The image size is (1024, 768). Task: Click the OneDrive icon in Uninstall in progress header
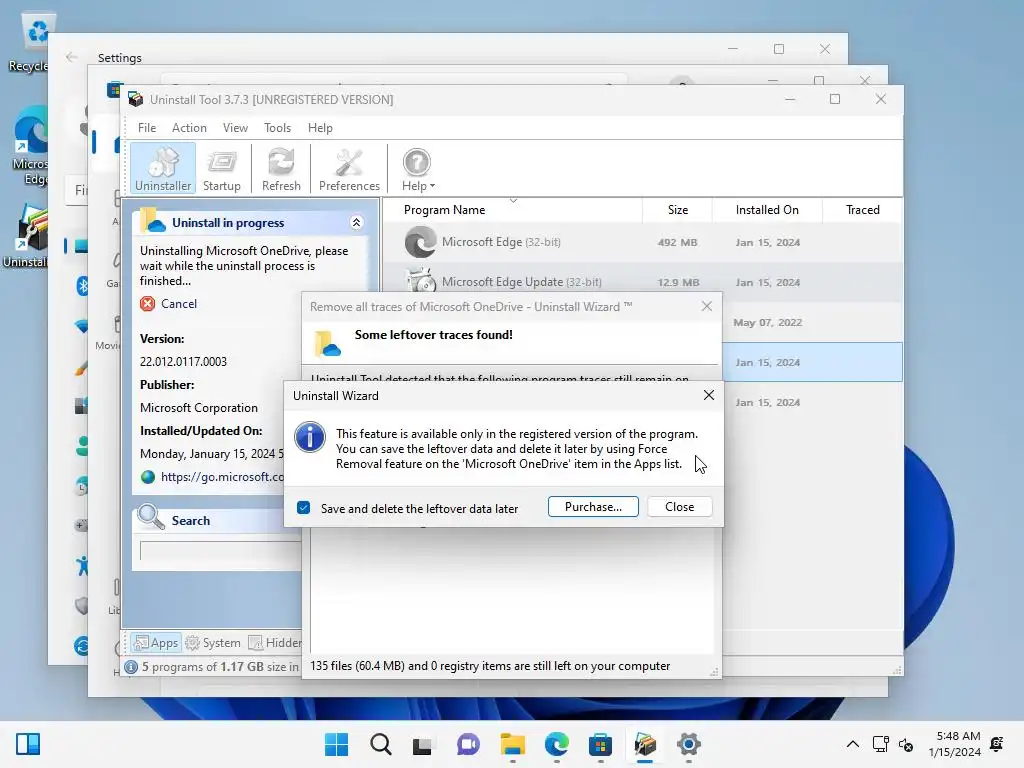153,221
